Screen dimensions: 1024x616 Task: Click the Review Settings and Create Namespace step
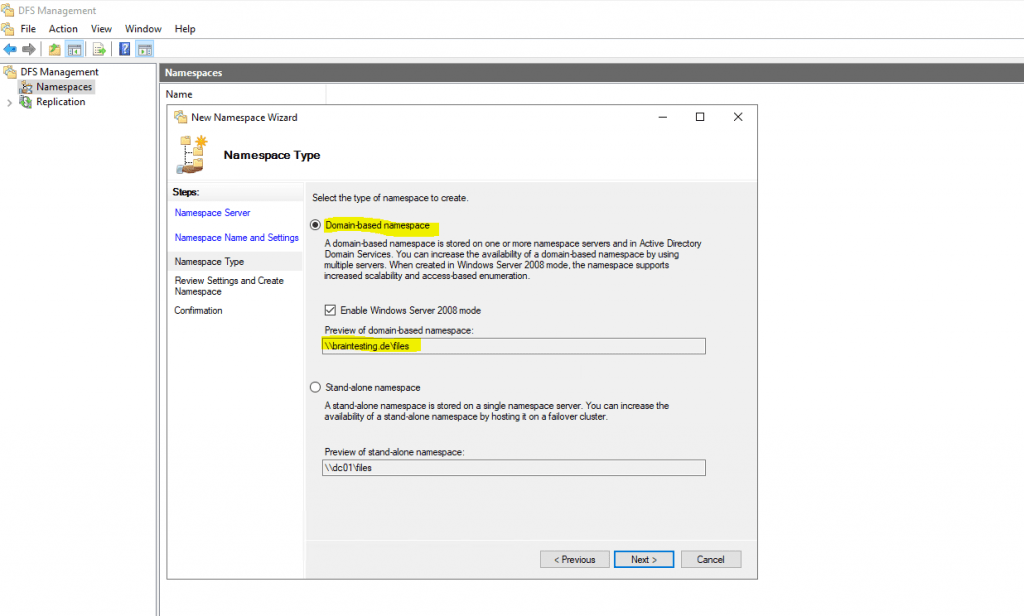click(229, 286)
